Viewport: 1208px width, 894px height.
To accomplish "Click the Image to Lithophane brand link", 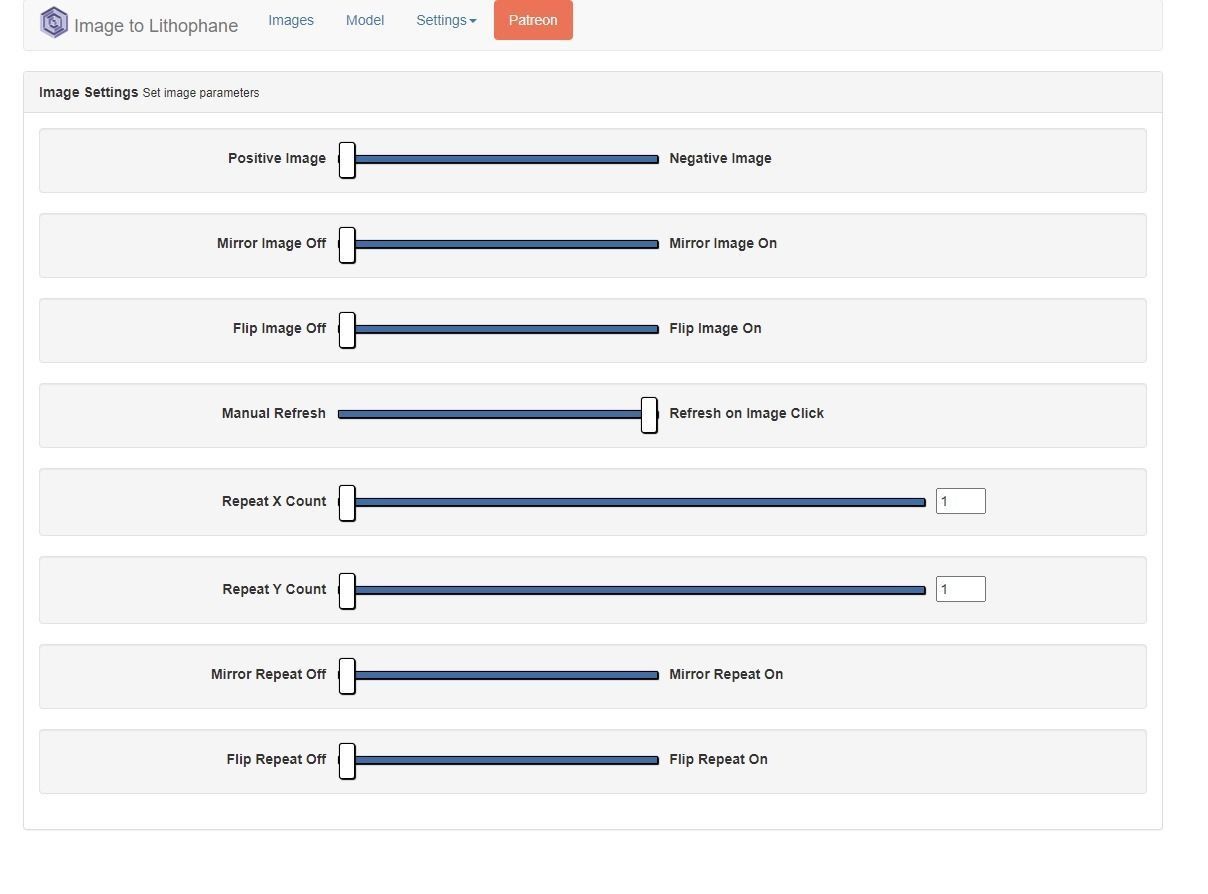I will (156, 26).
